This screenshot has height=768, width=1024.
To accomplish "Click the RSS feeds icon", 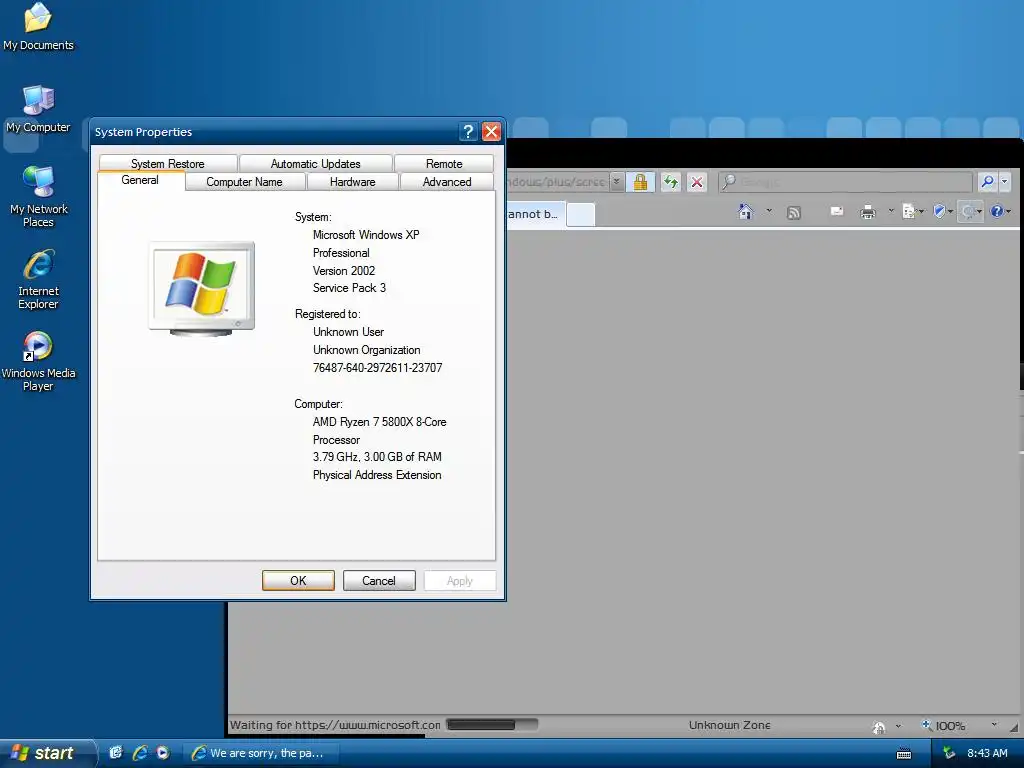I will click(793, 212).
